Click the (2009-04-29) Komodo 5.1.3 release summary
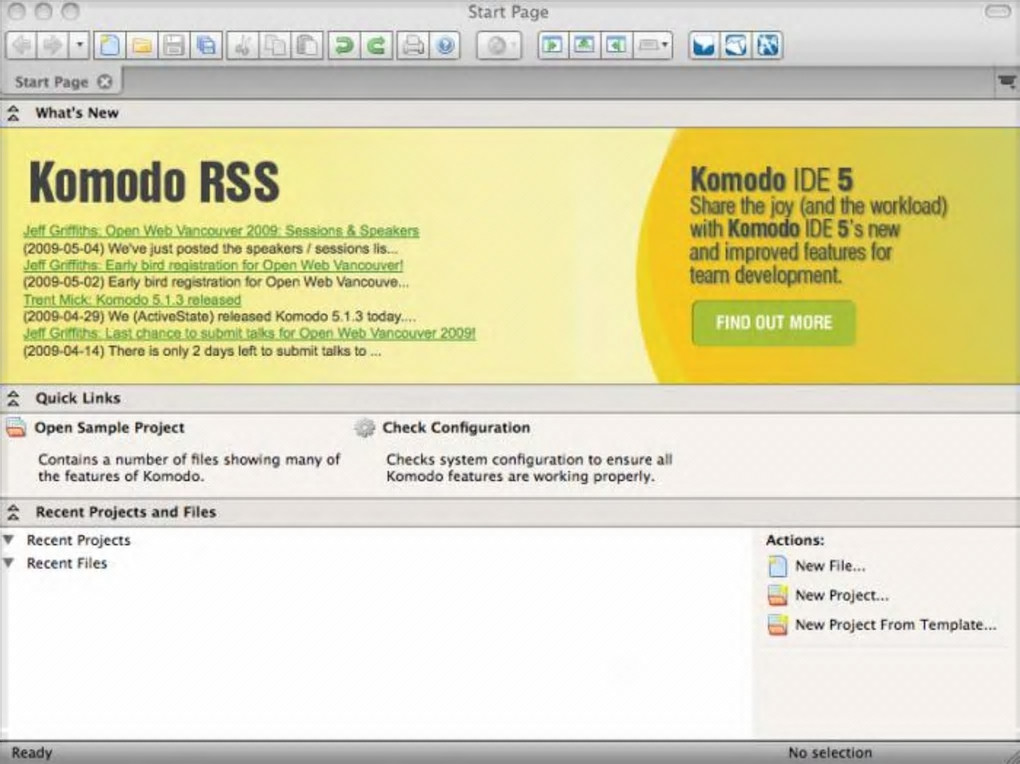 (x=219, y=317)
